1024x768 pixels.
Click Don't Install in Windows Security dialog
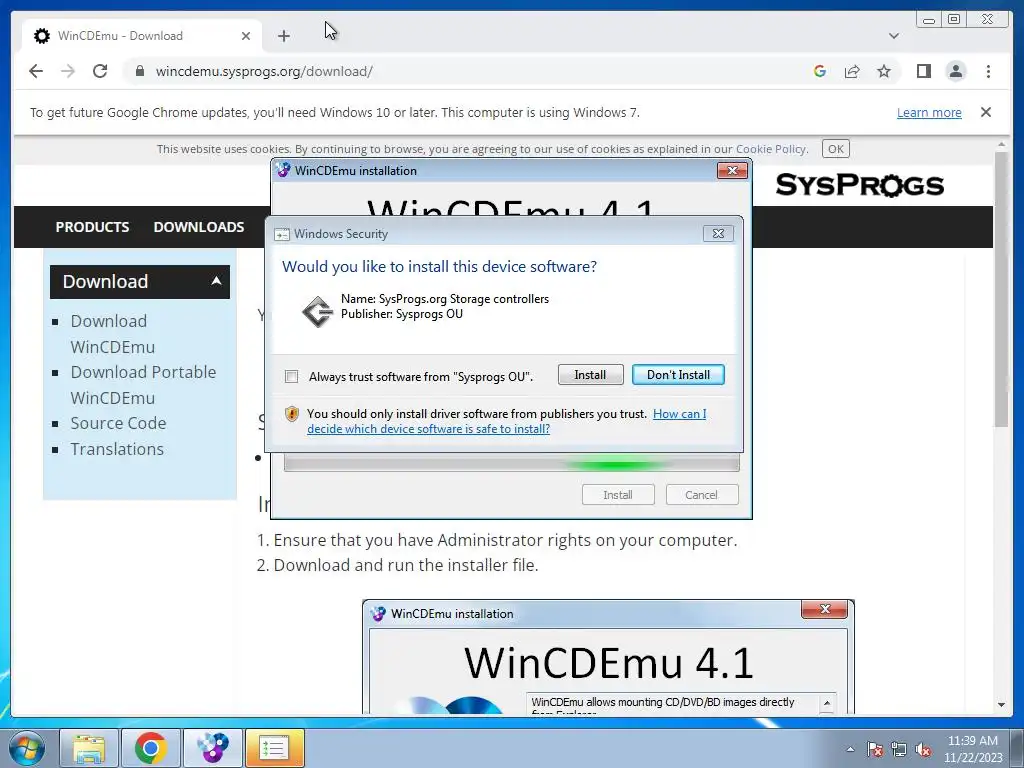click(678, 375)
